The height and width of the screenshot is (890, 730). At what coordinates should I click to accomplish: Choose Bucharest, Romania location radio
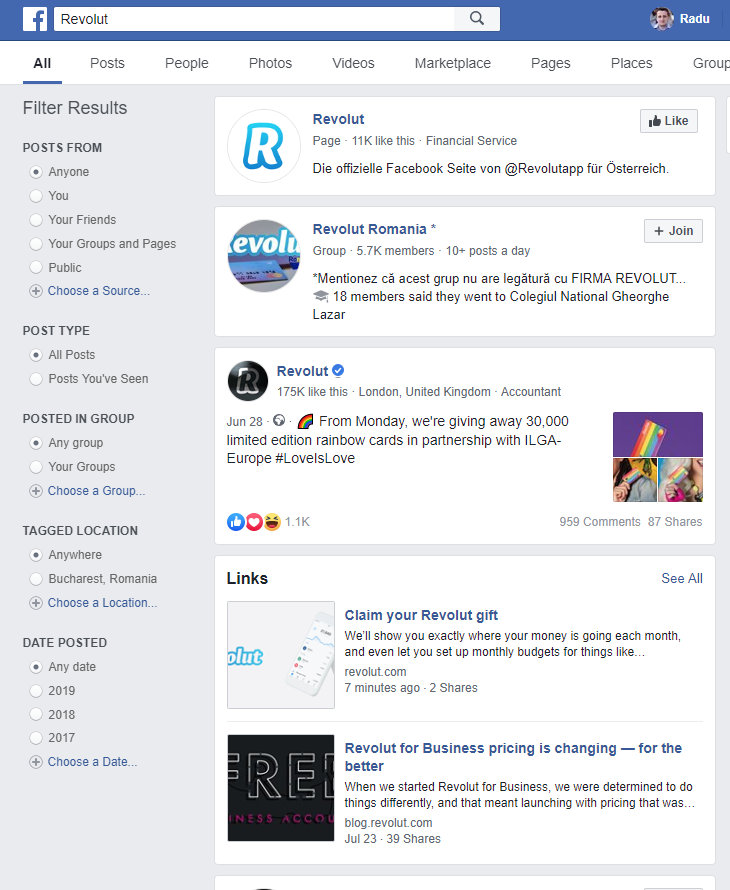click(36, 579)
